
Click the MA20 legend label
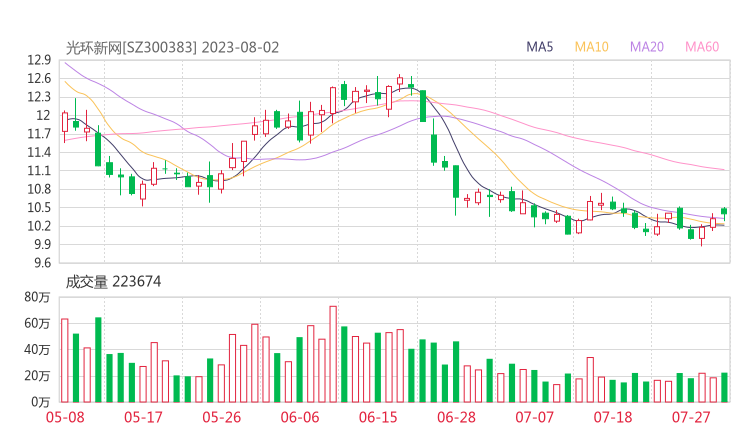(x=647, y=47)
